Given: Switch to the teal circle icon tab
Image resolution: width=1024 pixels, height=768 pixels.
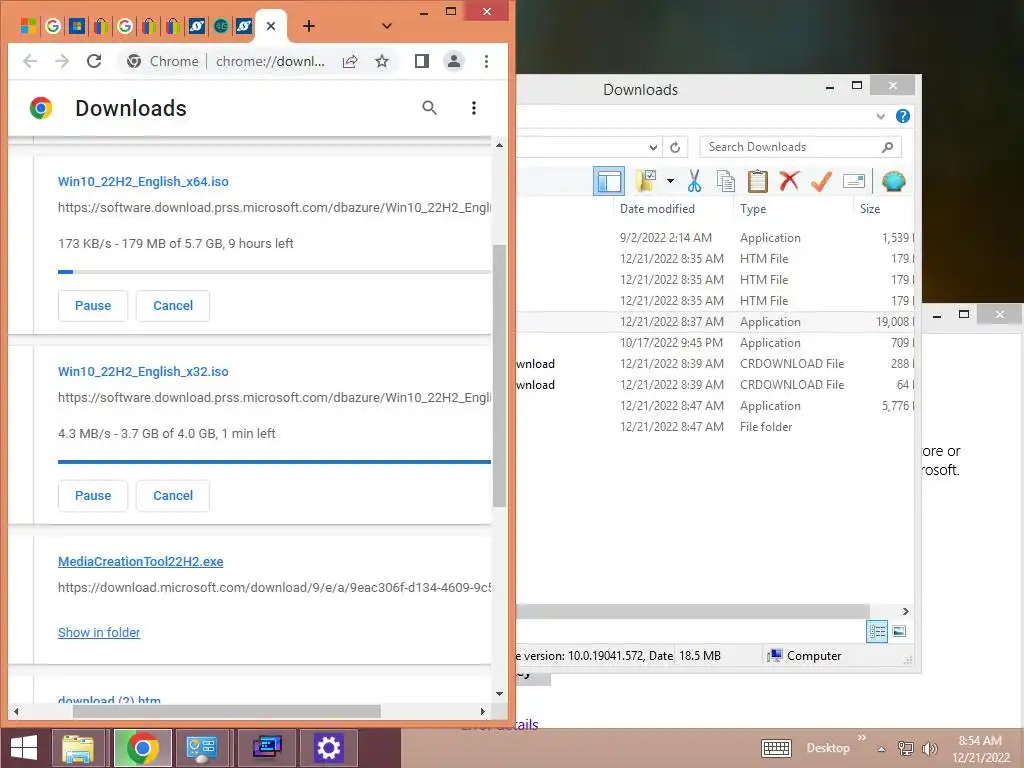Looking at the screenshot, I should tap(221, 26).
